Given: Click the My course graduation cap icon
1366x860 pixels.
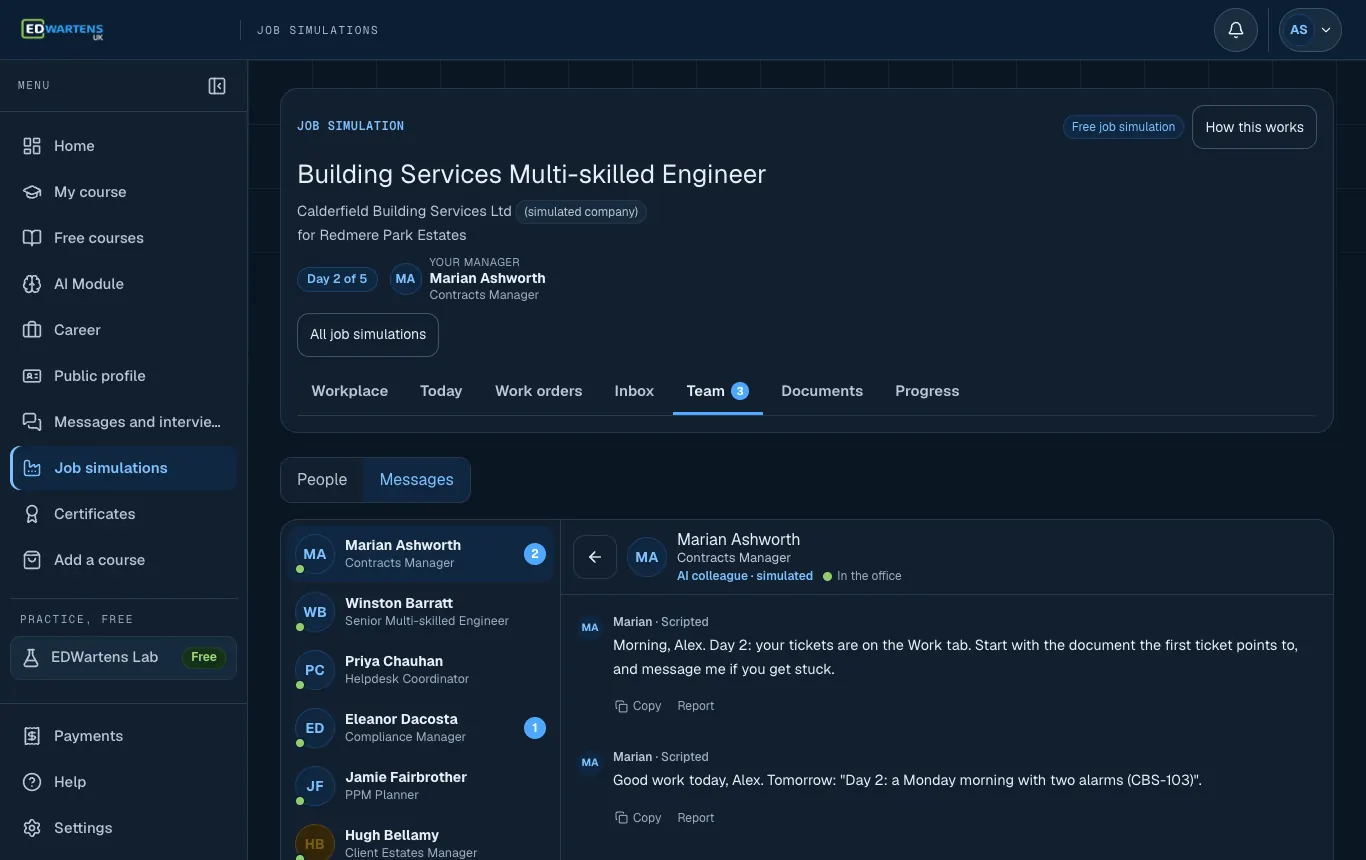Looking at the screenshot, I should [32, 192].
